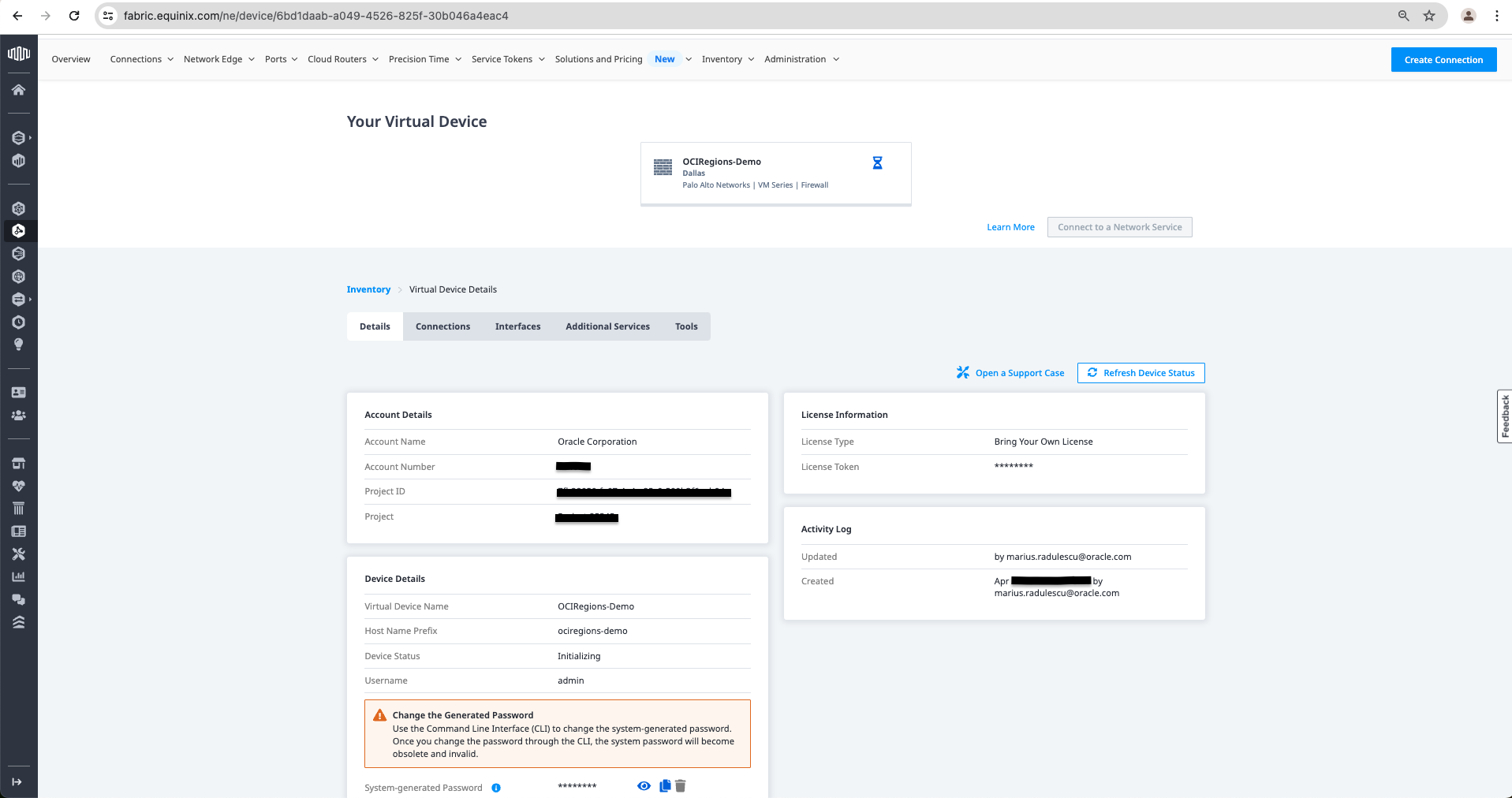Image resolution: width=1512 pixels, height=798 pixels.
Task: Click the Inventory breadcrumb link
Action: pyautogui.click(x=368, y=289)
